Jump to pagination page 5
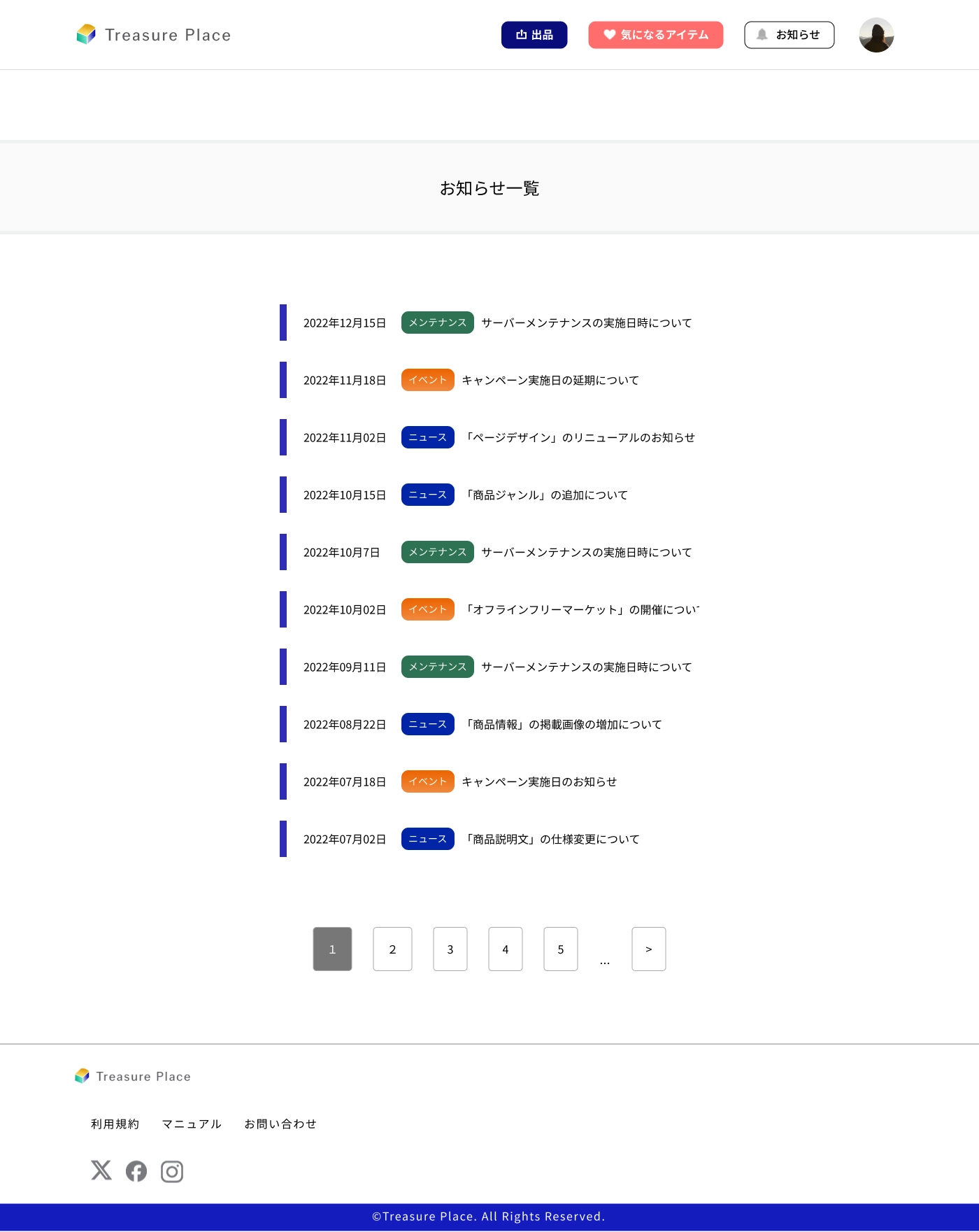Image resolution: width=979 pixels, height=1232 pixels. tap(561, 949)
